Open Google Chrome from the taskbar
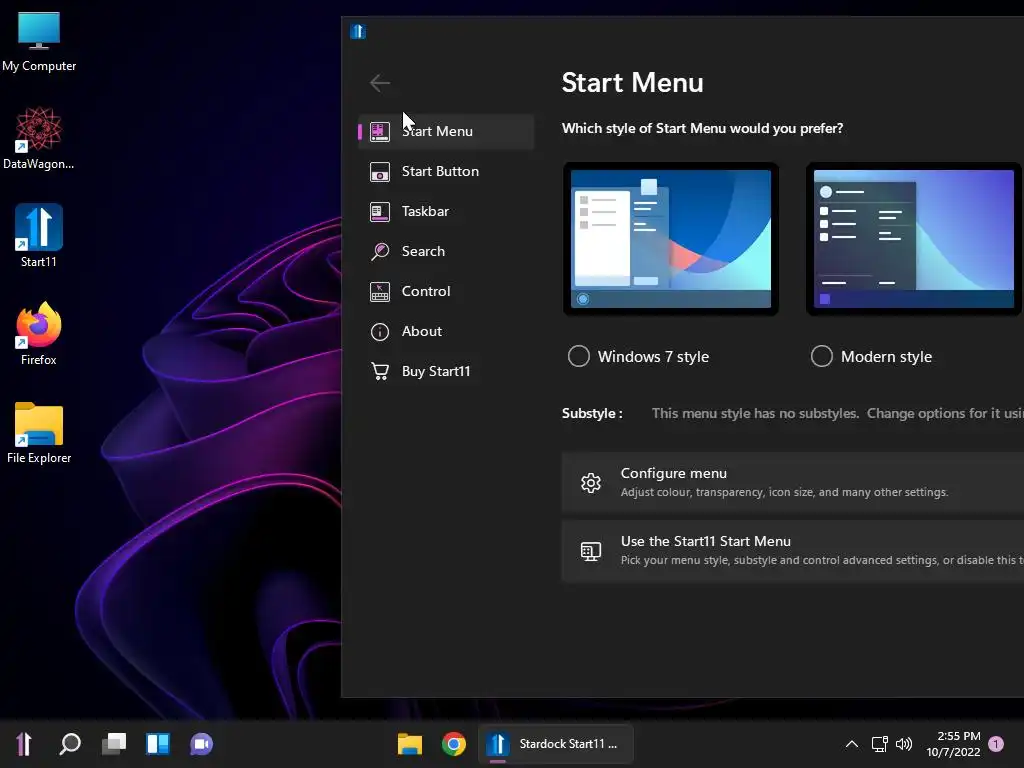1024x768 pixels. click(454, 744)
